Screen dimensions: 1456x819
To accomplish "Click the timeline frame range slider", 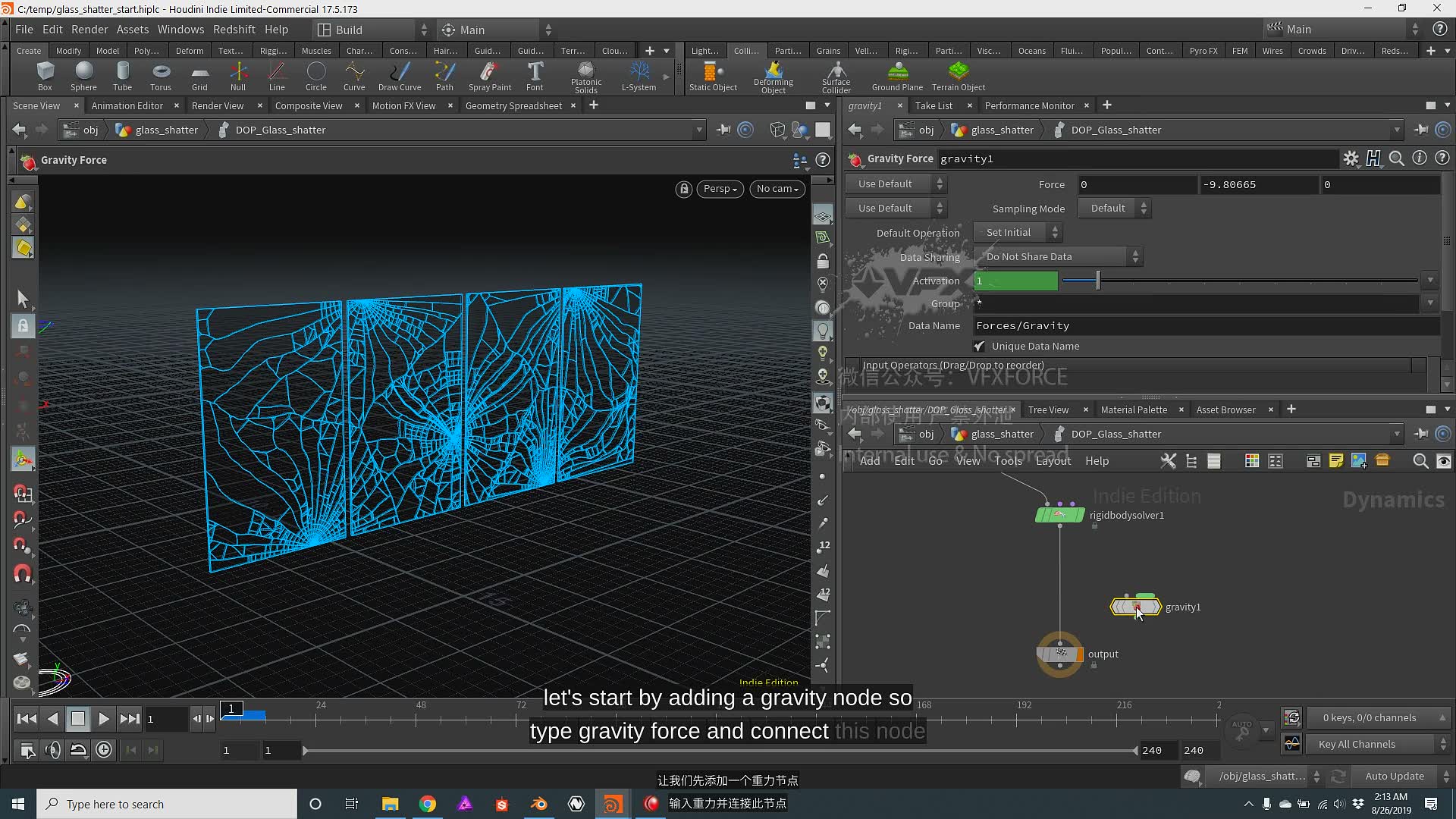I will tap(720, 751).
